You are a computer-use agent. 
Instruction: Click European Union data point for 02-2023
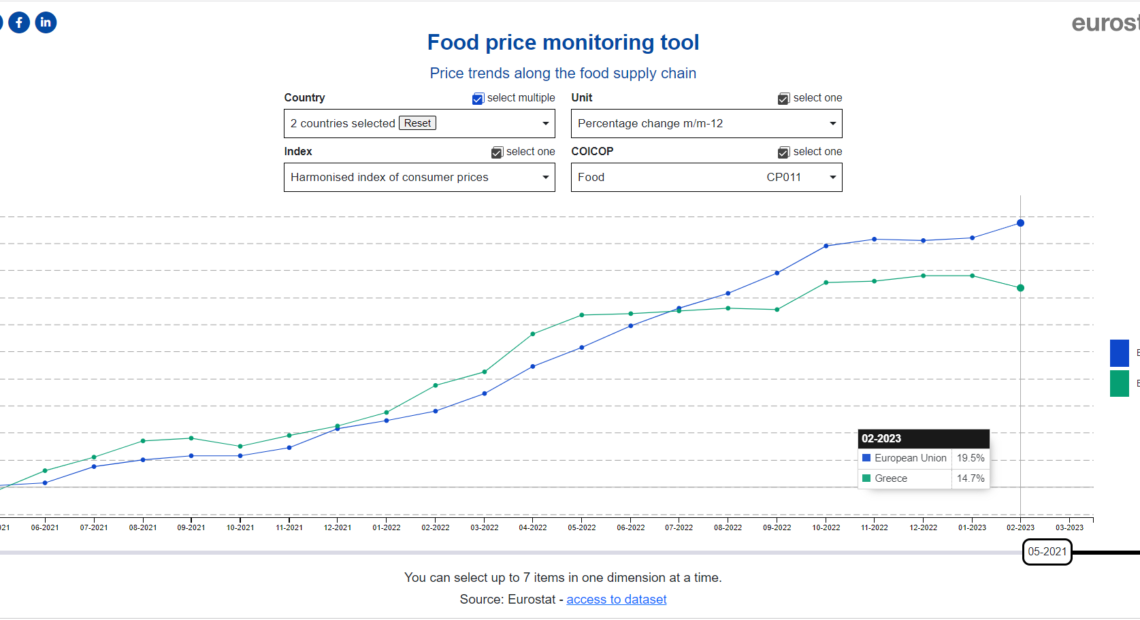1020,223
